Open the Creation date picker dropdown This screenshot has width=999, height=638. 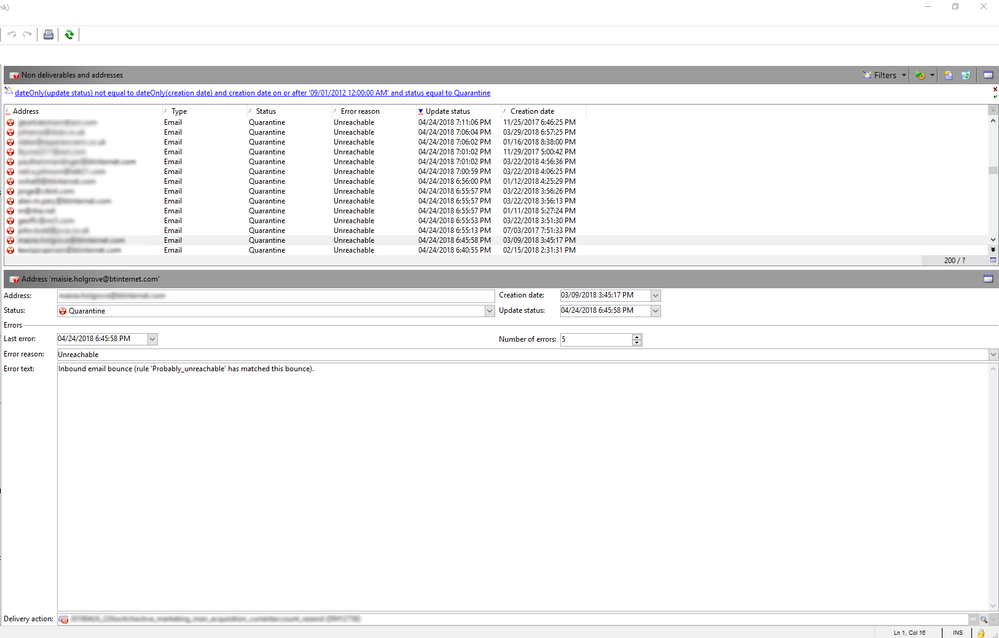[655, 295]
